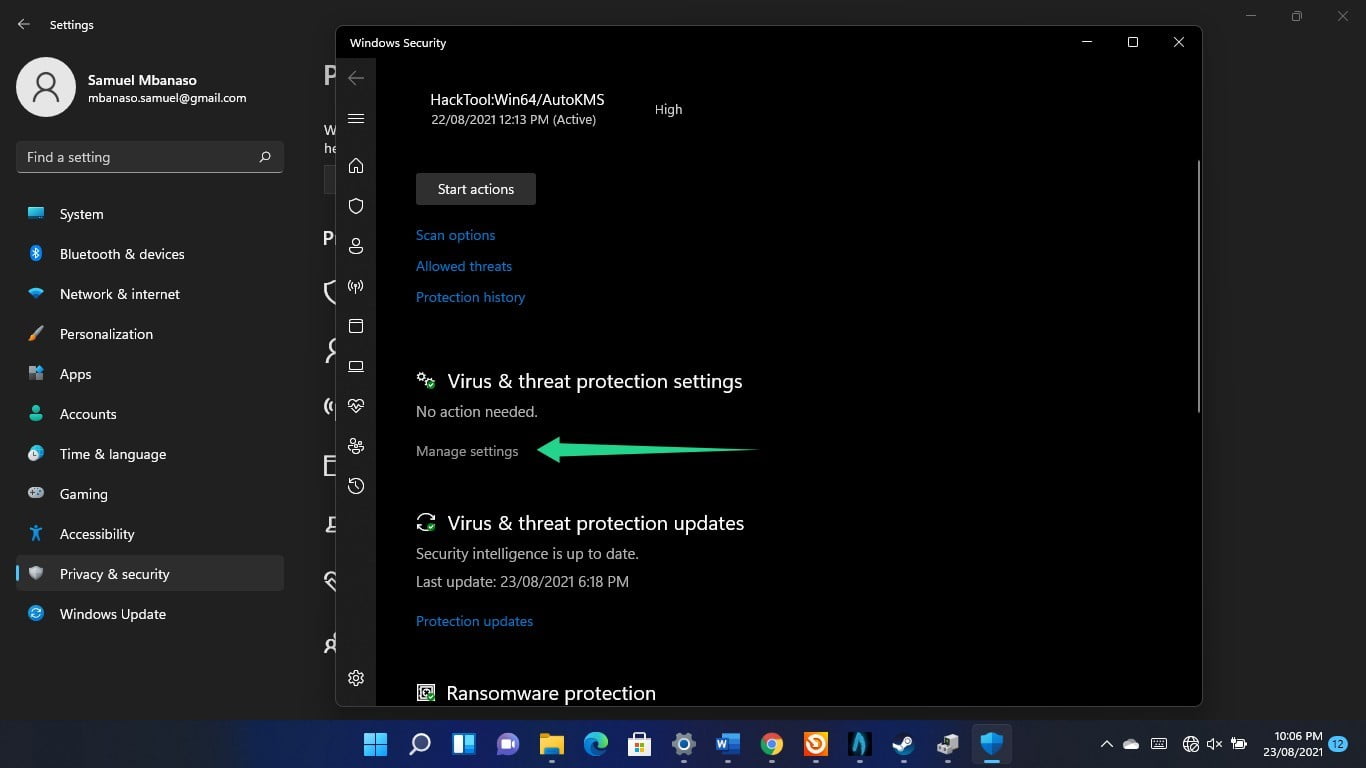Viewport: 1366px width, 768px height.
Task: Expand the Windows Security navigation menu
Action: [356, 118]
